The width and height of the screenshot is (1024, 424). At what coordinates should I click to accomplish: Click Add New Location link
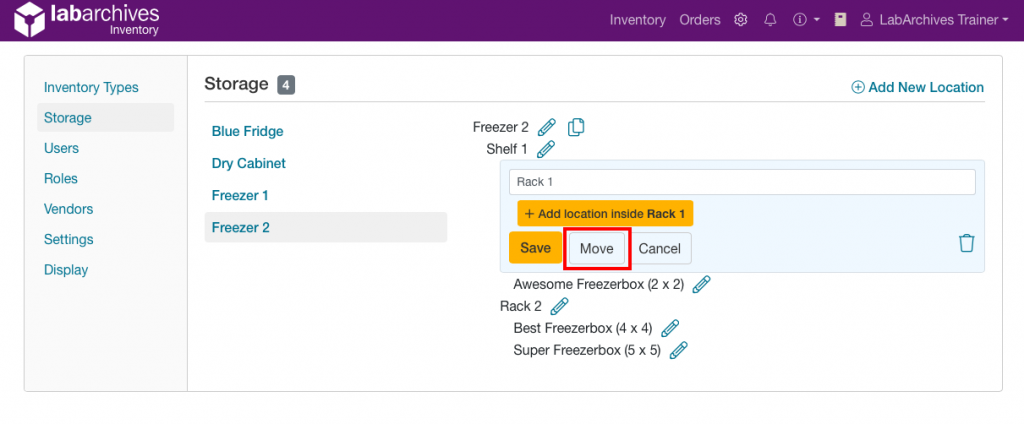click(x=917, y=87)
